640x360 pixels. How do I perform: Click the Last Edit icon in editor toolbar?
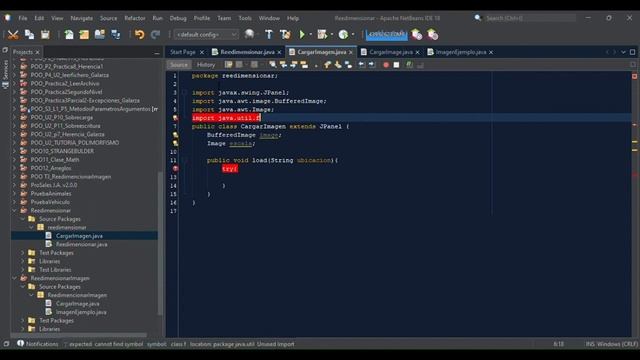(x=229, y=64)
